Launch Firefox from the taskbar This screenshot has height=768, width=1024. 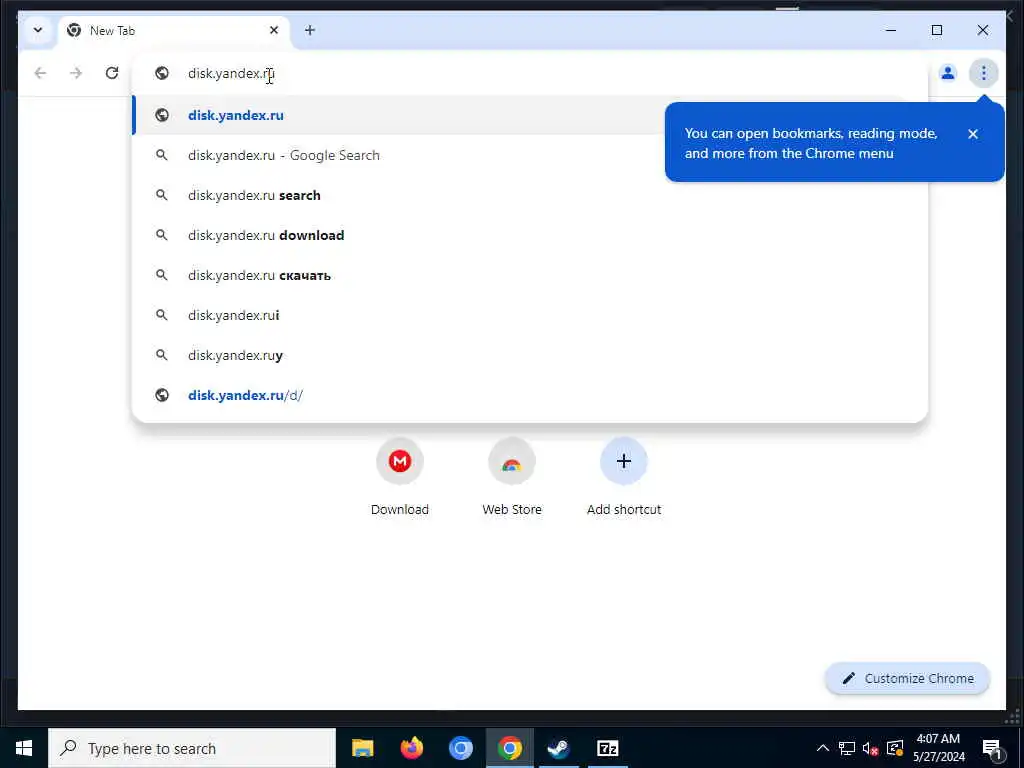pos(411,748)
